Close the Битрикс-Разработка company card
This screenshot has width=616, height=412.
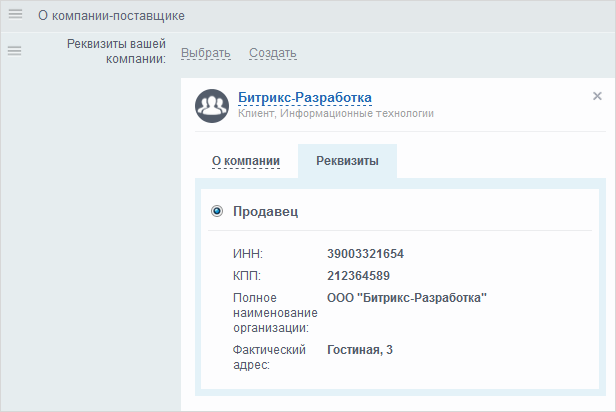point(597,96)
